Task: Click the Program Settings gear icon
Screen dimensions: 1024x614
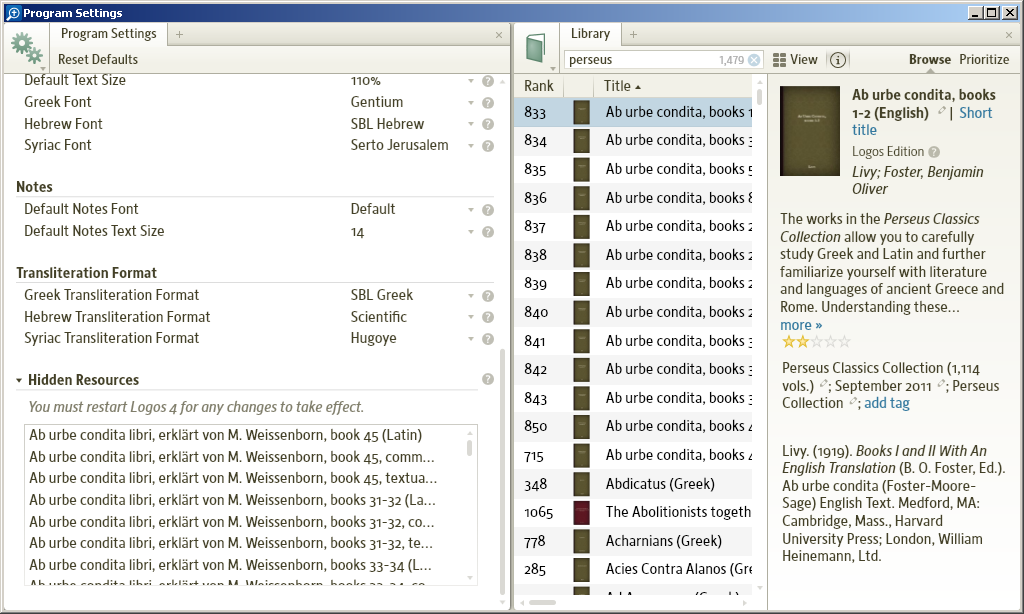Action: coord(26,48)
